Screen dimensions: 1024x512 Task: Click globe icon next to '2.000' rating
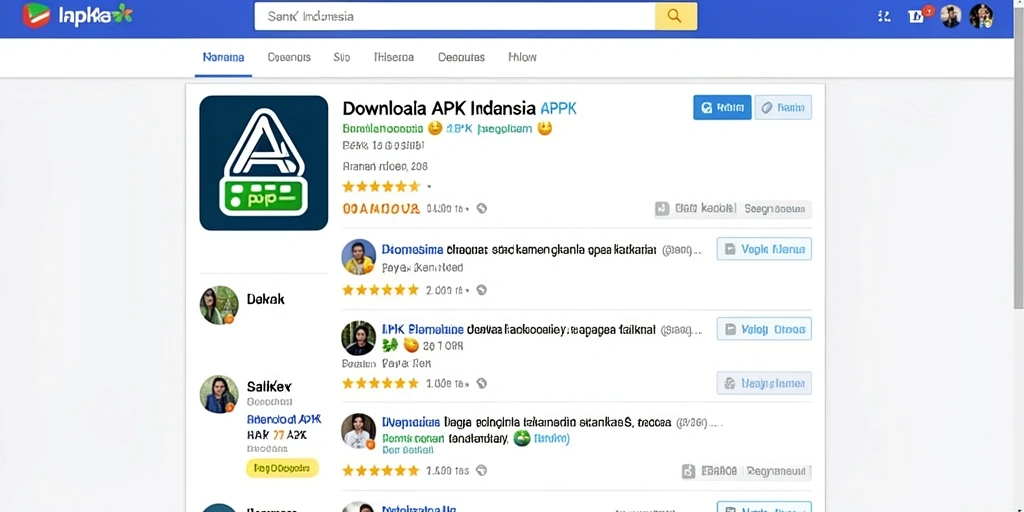click(x=481, y=290)
